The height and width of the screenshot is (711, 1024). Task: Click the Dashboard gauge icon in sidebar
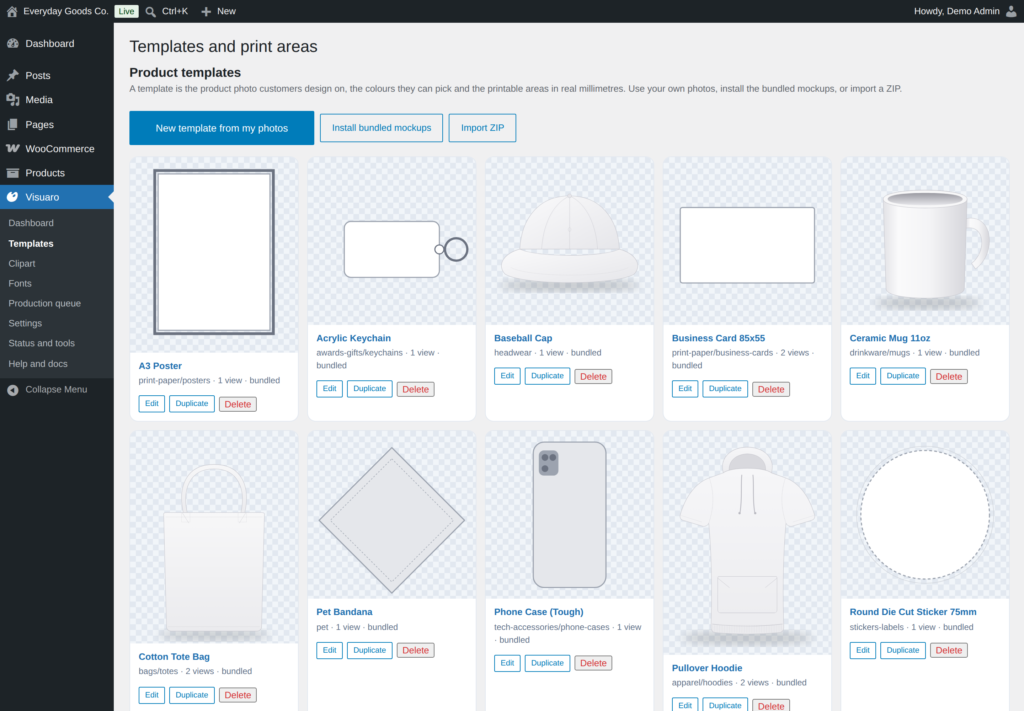pyautogui.click(x=12, y=43)
